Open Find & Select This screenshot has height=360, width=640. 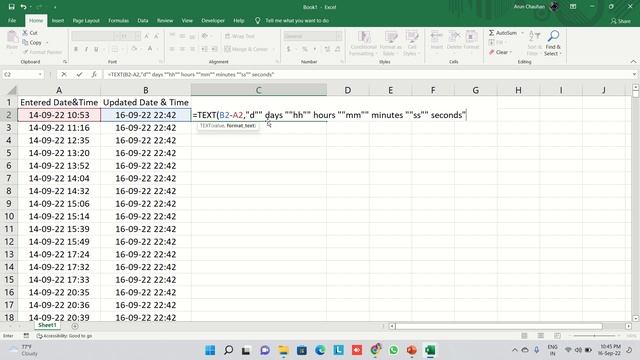(x=553, y=43)
